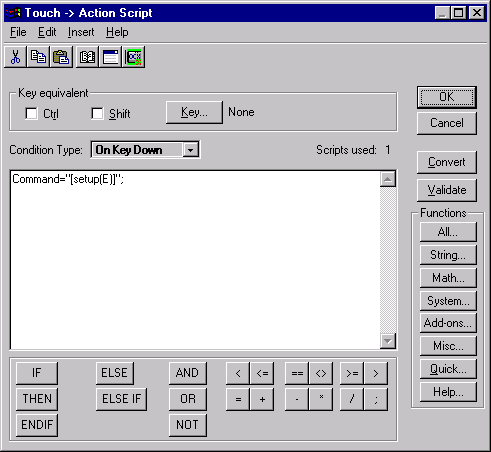The height and width of the screenshot is (452, 491).
Task: Insert the not-equal operator button
Action: tap(321, 373)
